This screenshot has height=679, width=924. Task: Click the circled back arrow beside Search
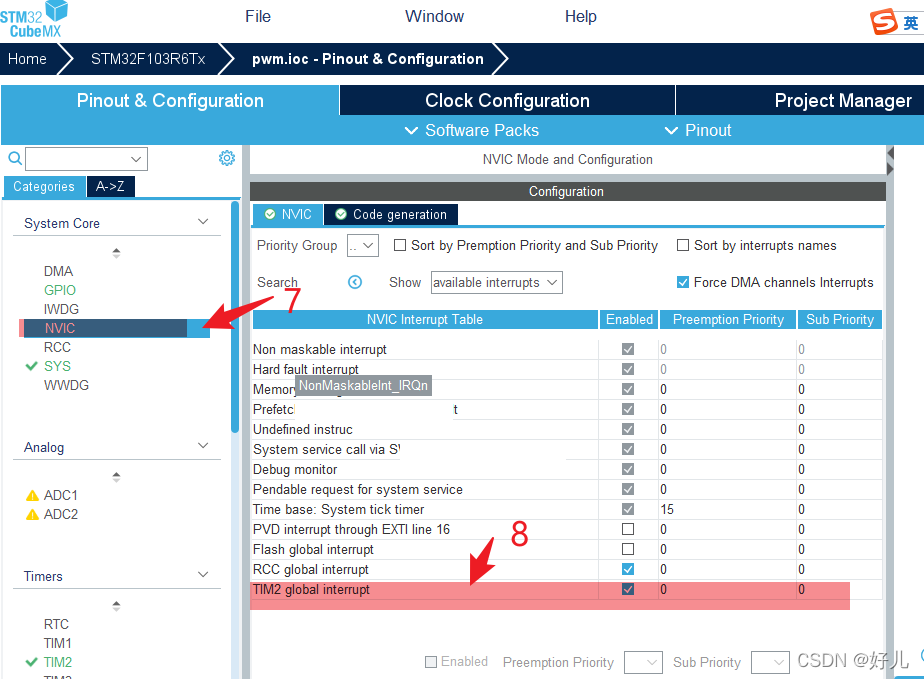click(x=355, y=282)
